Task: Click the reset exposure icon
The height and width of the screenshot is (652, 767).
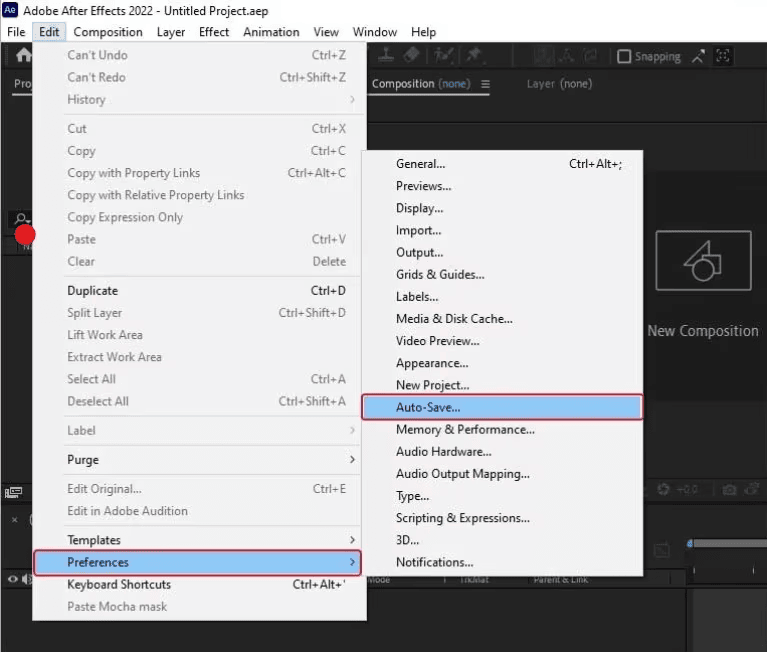Action: [x=663, y=489]
